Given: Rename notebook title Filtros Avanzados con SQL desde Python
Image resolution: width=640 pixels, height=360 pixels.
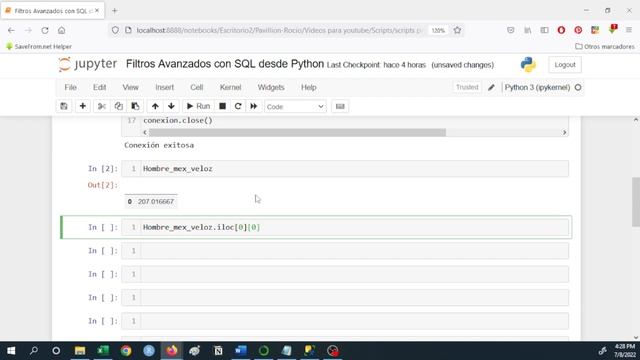Looking at the screenshot, I should (224, 64).
